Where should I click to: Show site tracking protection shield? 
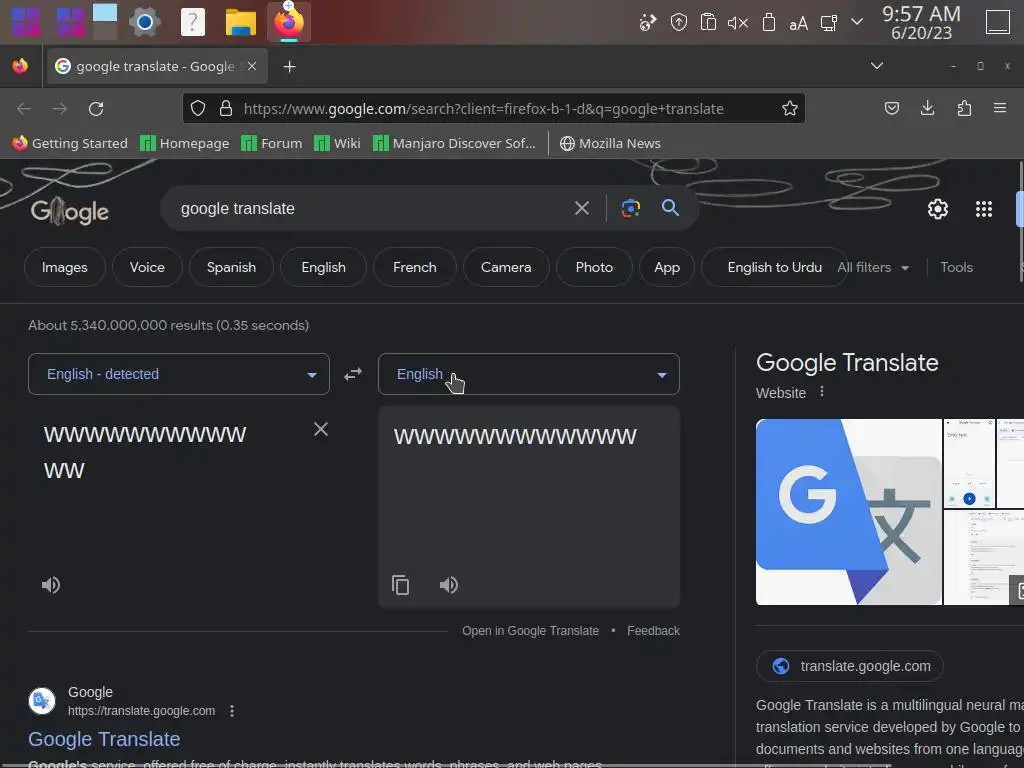click(x=198, y=108)
